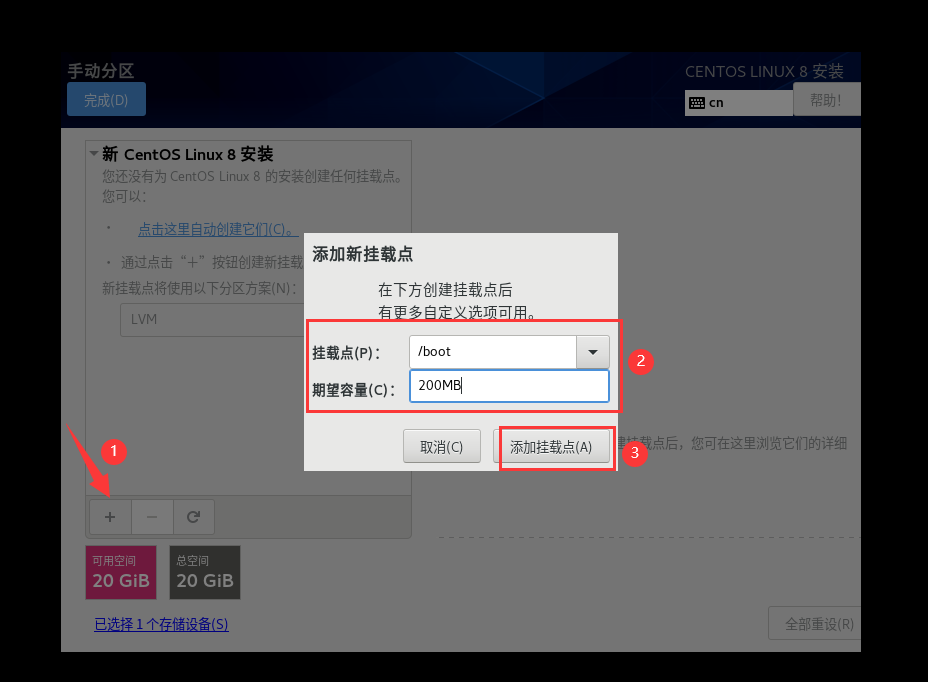Click the 期望容量(C): label
This screenshot has width=928, height=682.
click(x=353, y=390)
